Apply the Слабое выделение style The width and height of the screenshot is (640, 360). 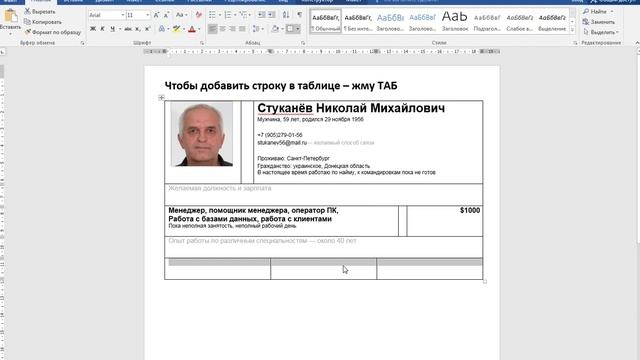pos(519,22)
